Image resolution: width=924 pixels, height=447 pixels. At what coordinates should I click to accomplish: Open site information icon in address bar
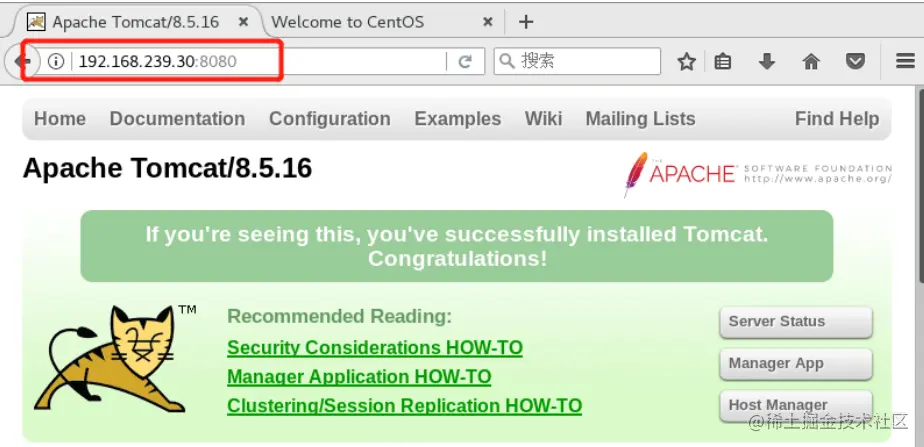tap(56, 61)
